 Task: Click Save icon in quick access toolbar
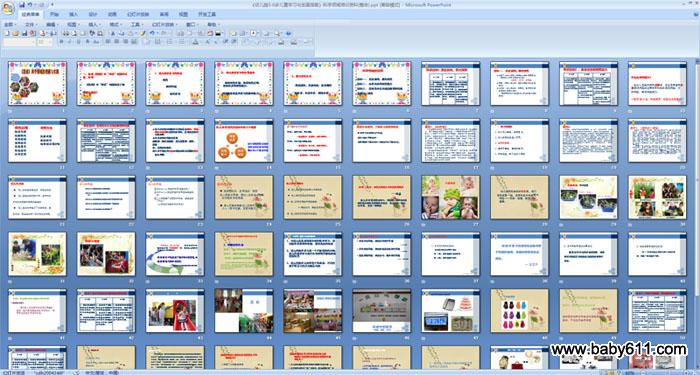(x=22, y=5)
